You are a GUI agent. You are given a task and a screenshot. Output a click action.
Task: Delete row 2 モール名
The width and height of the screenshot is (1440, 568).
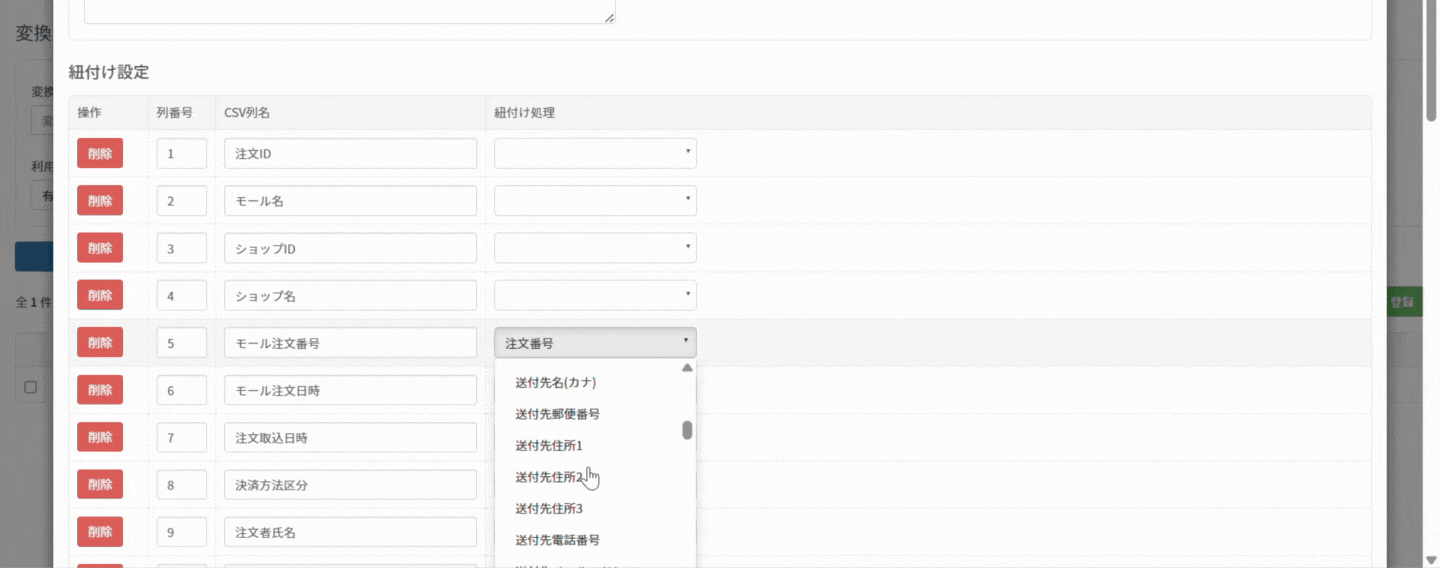tap(100, 200)
